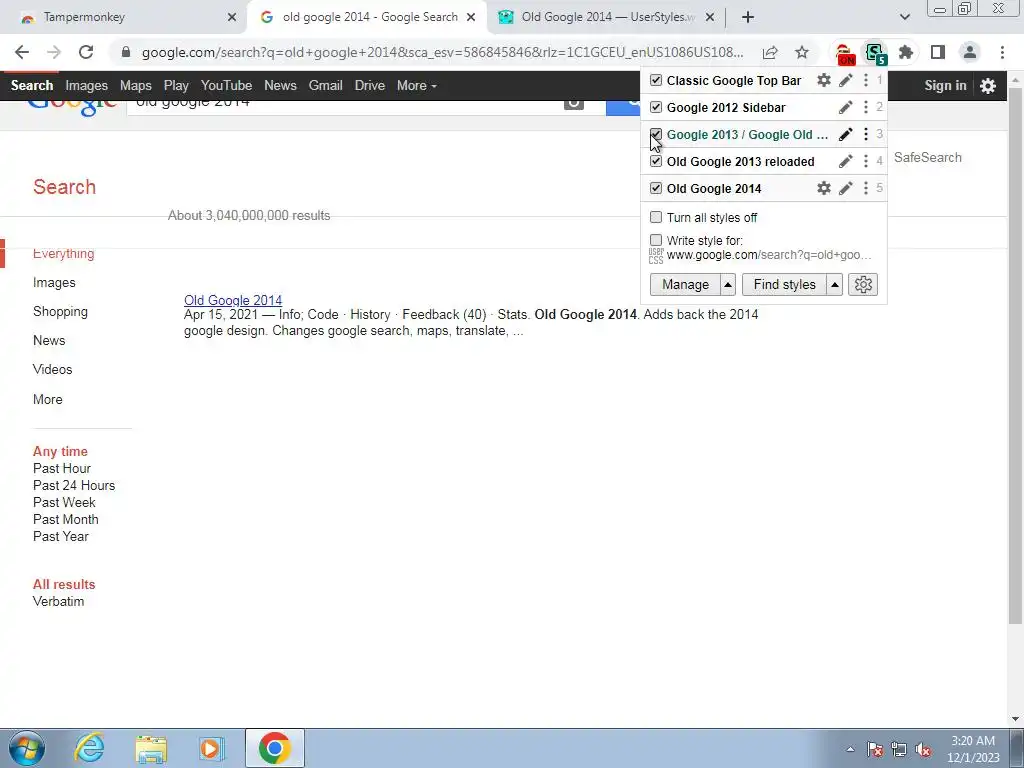Click the share page icon in address bar
The width and height of the screenshot is (1024, 768).
[770, 52]
